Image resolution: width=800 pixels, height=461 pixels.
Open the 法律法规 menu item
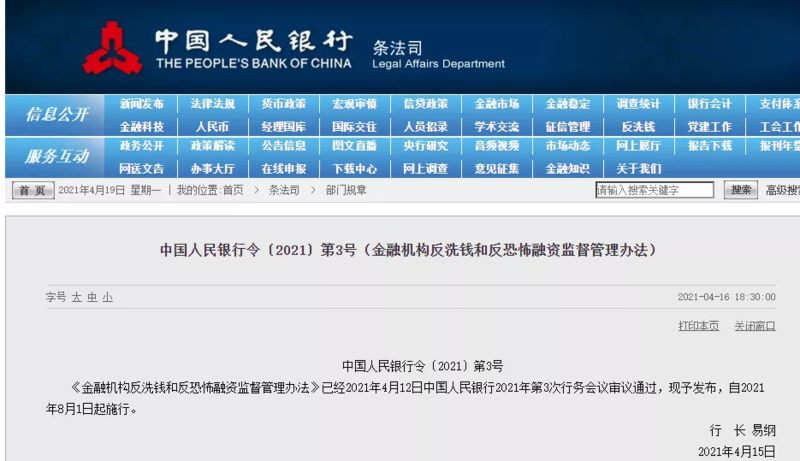[212, 104]
